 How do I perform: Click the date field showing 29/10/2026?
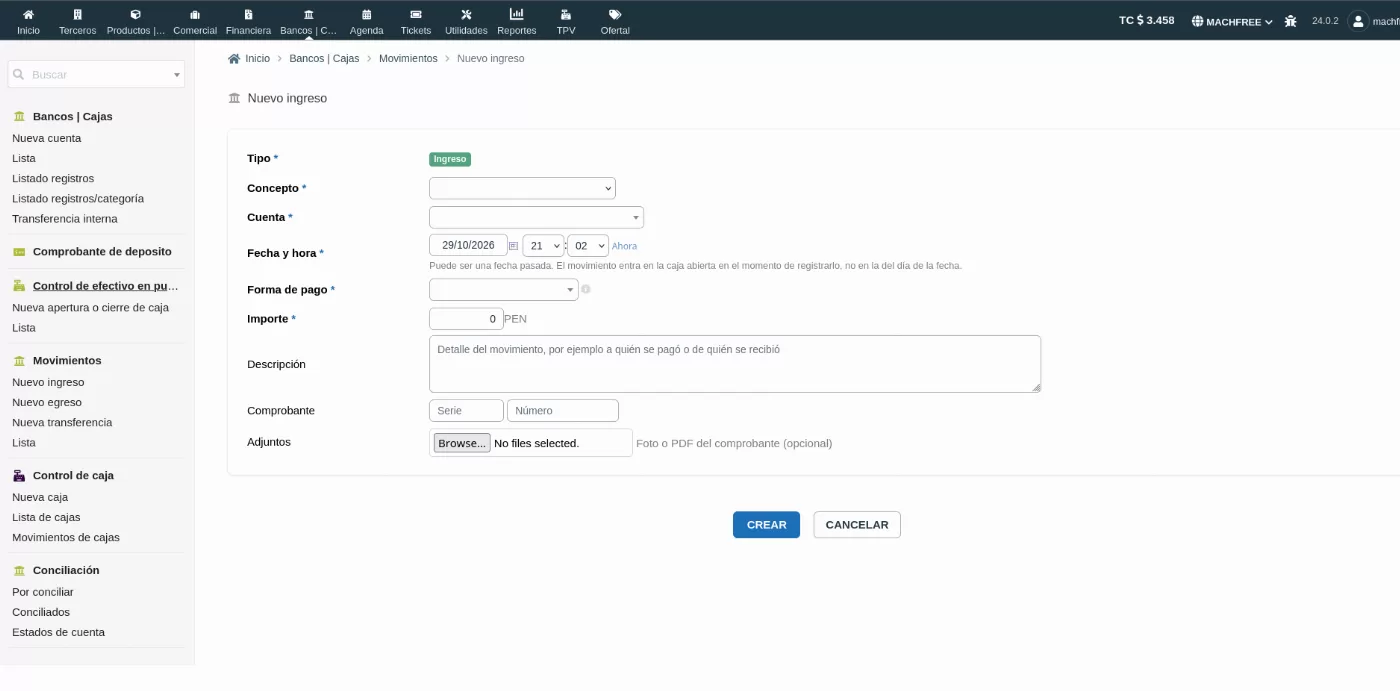click(468, 245)
